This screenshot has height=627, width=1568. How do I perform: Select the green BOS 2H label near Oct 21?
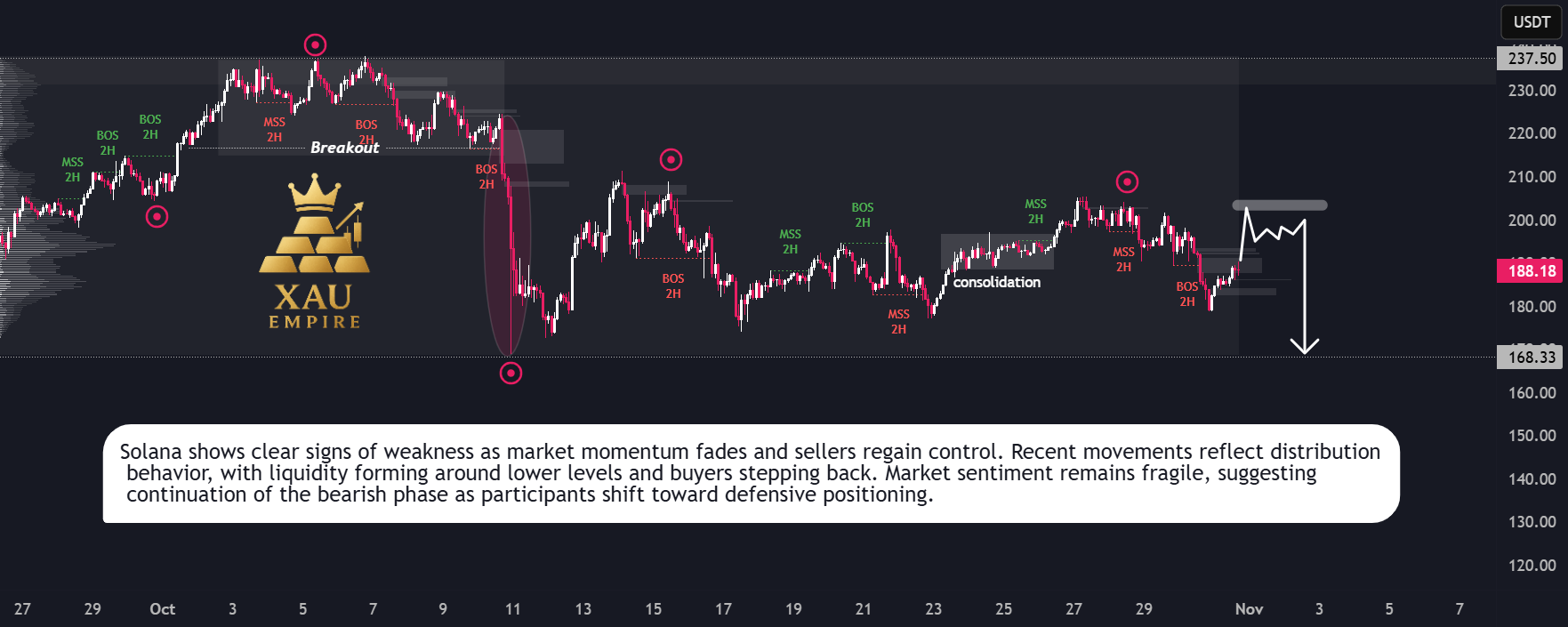tap(862, 215)
